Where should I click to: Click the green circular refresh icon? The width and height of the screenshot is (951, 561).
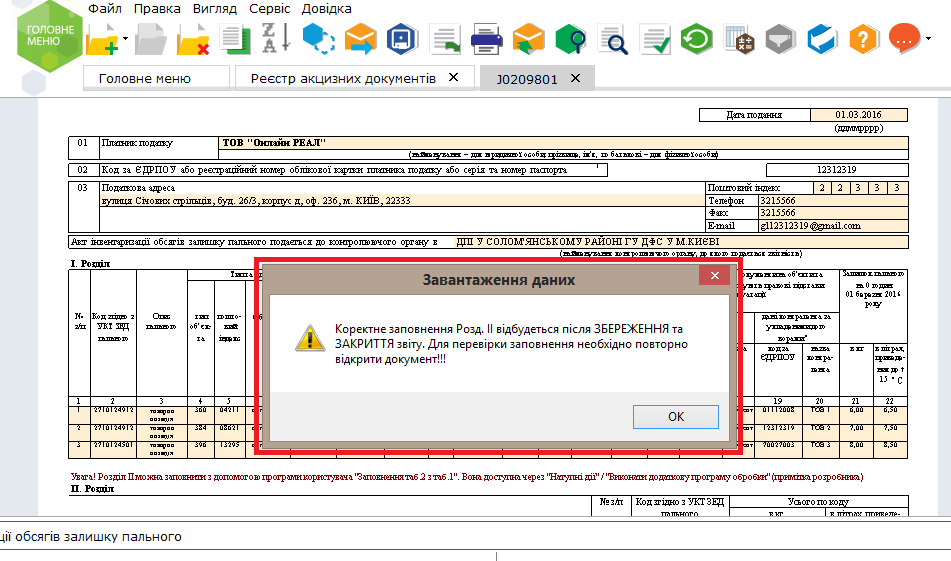click(x=695, y=40)
